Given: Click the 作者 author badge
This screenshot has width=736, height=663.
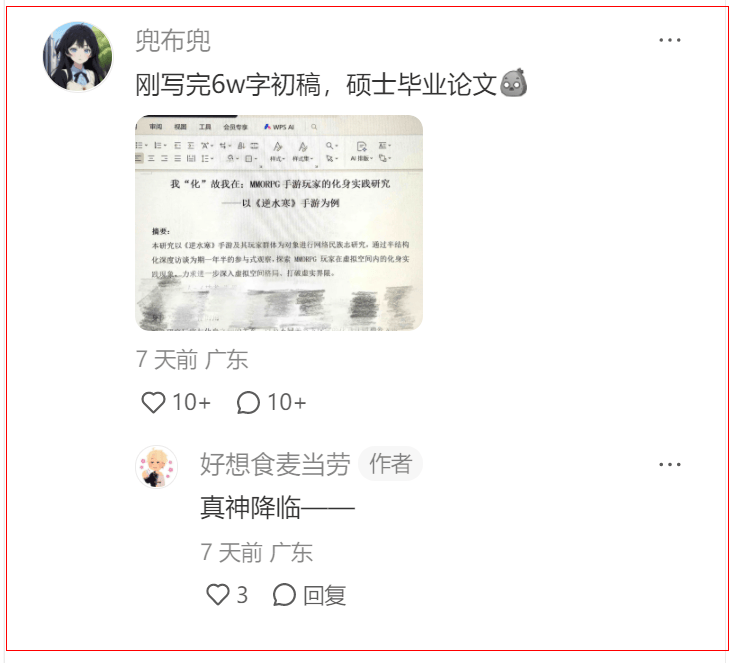Looking at the screenshot, I should [391, 464].
